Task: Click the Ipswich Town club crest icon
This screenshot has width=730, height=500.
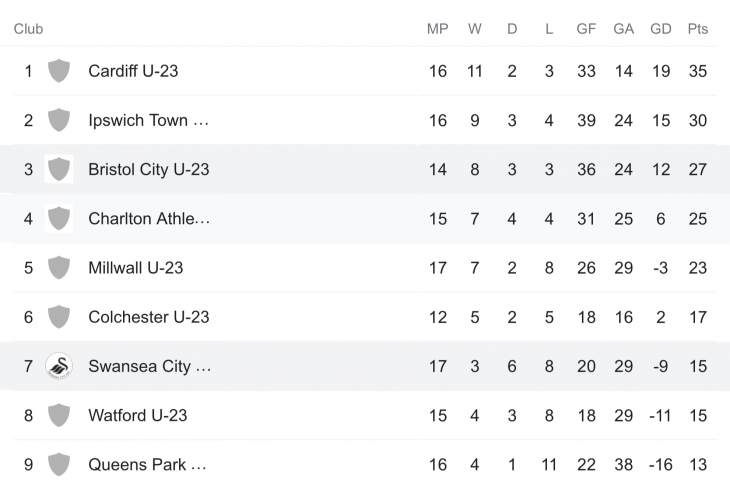Action: [x=59, y=120]
